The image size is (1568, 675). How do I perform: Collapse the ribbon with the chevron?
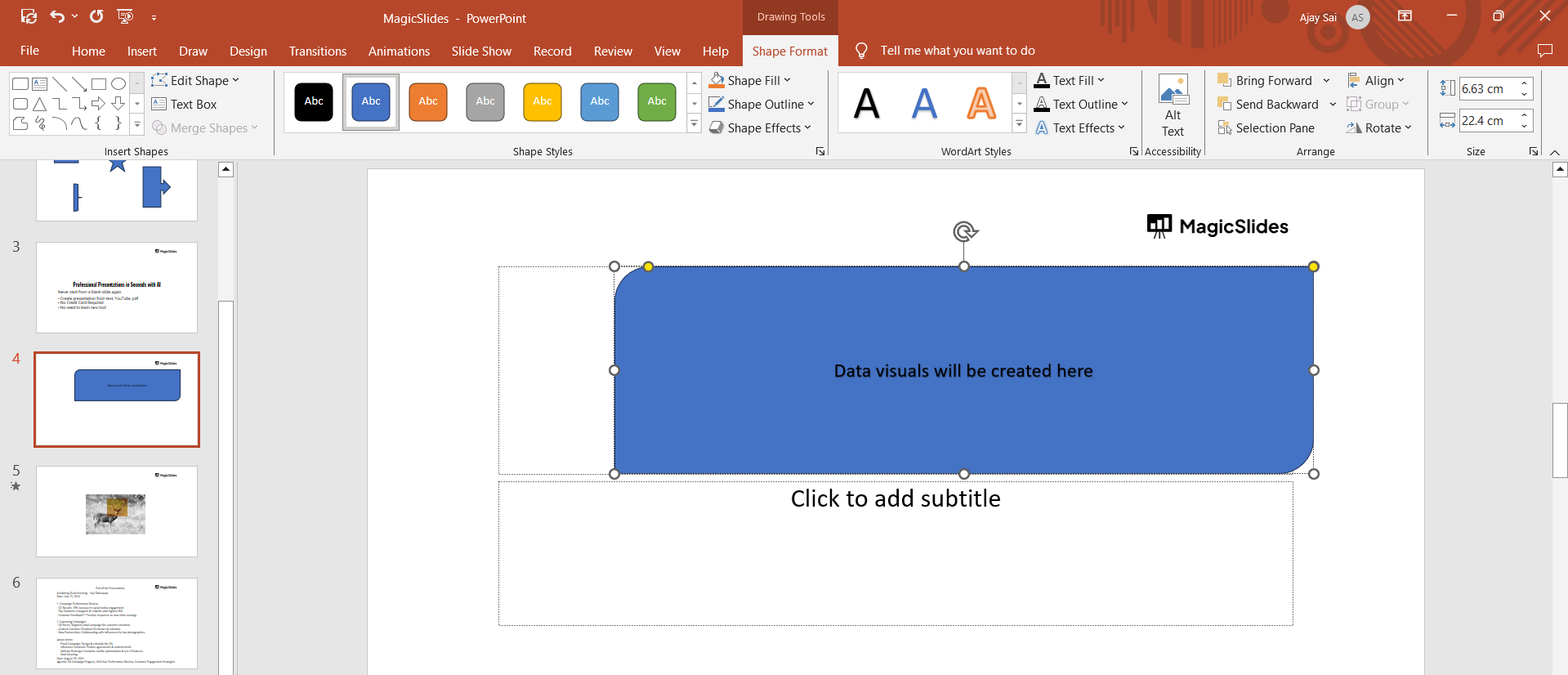[1555, 152]
